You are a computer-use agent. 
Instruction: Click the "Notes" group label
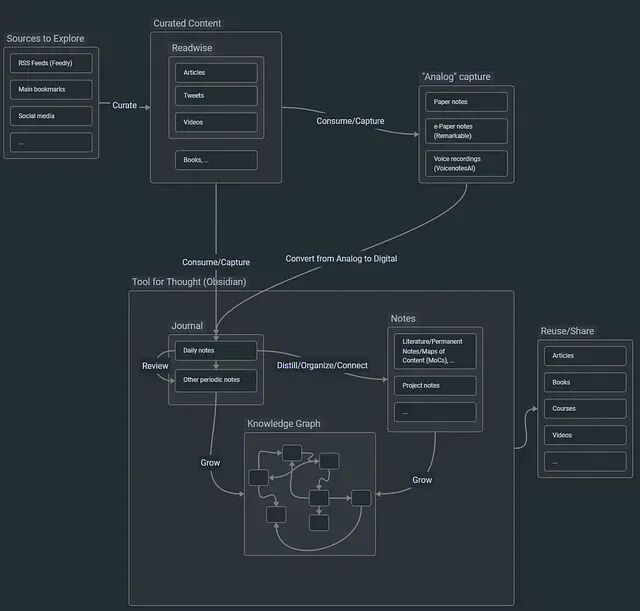tap(403, 319)
